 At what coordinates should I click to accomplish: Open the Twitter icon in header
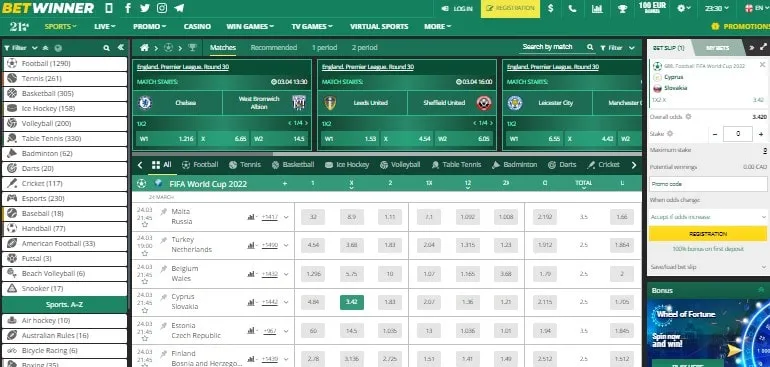[144, 8]
